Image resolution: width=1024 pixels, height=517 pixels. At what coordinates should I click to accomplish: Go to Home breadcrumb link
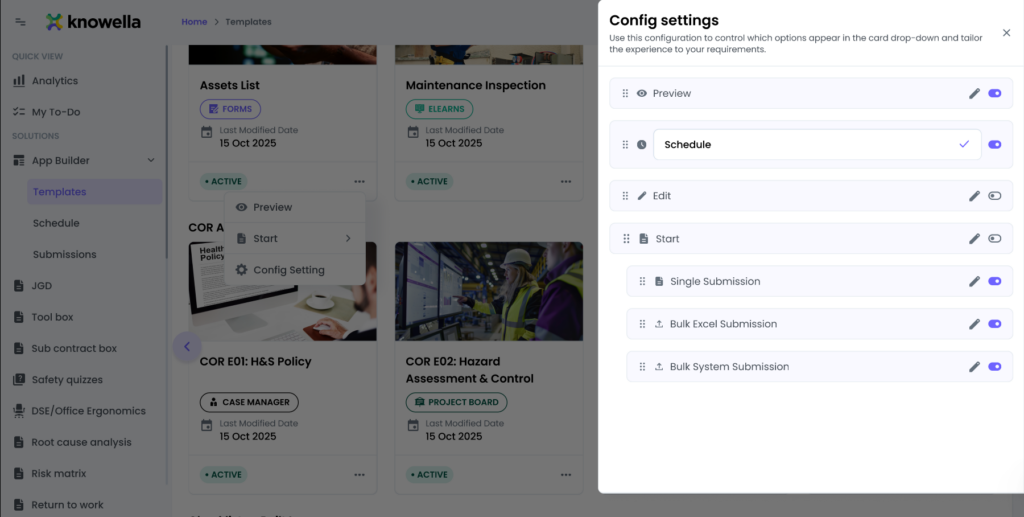tap(194, 22)
